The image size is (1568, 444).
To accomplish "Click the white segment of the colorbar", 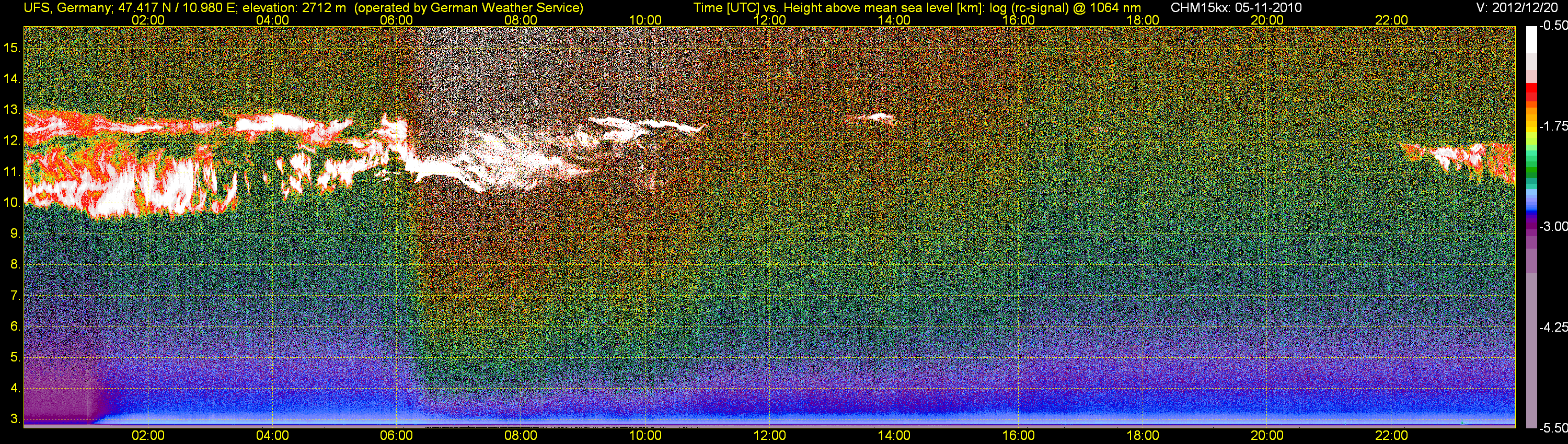I will (1531, 40).
